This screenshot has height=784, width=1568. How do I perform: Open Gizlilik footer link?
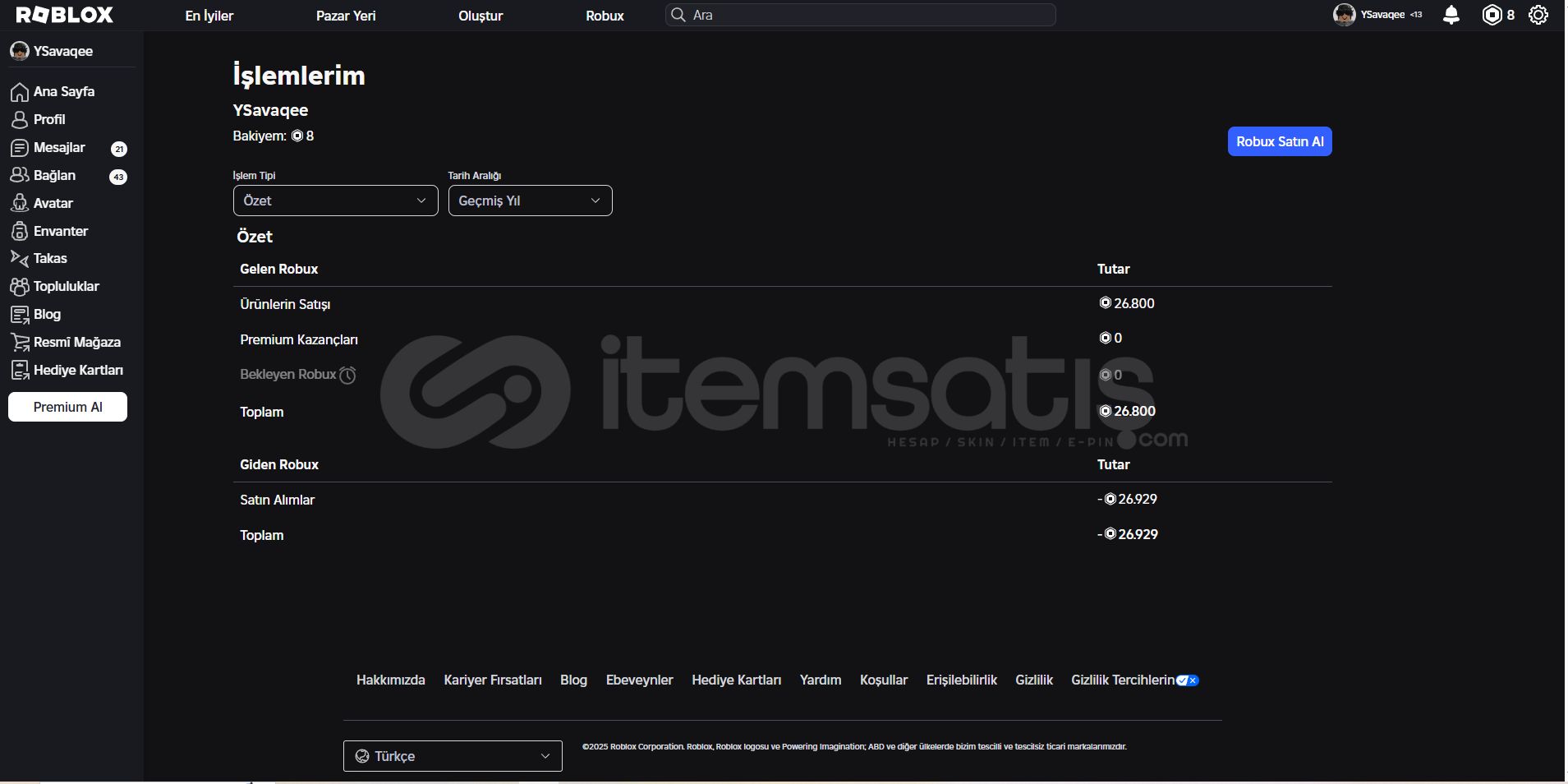1034,680
